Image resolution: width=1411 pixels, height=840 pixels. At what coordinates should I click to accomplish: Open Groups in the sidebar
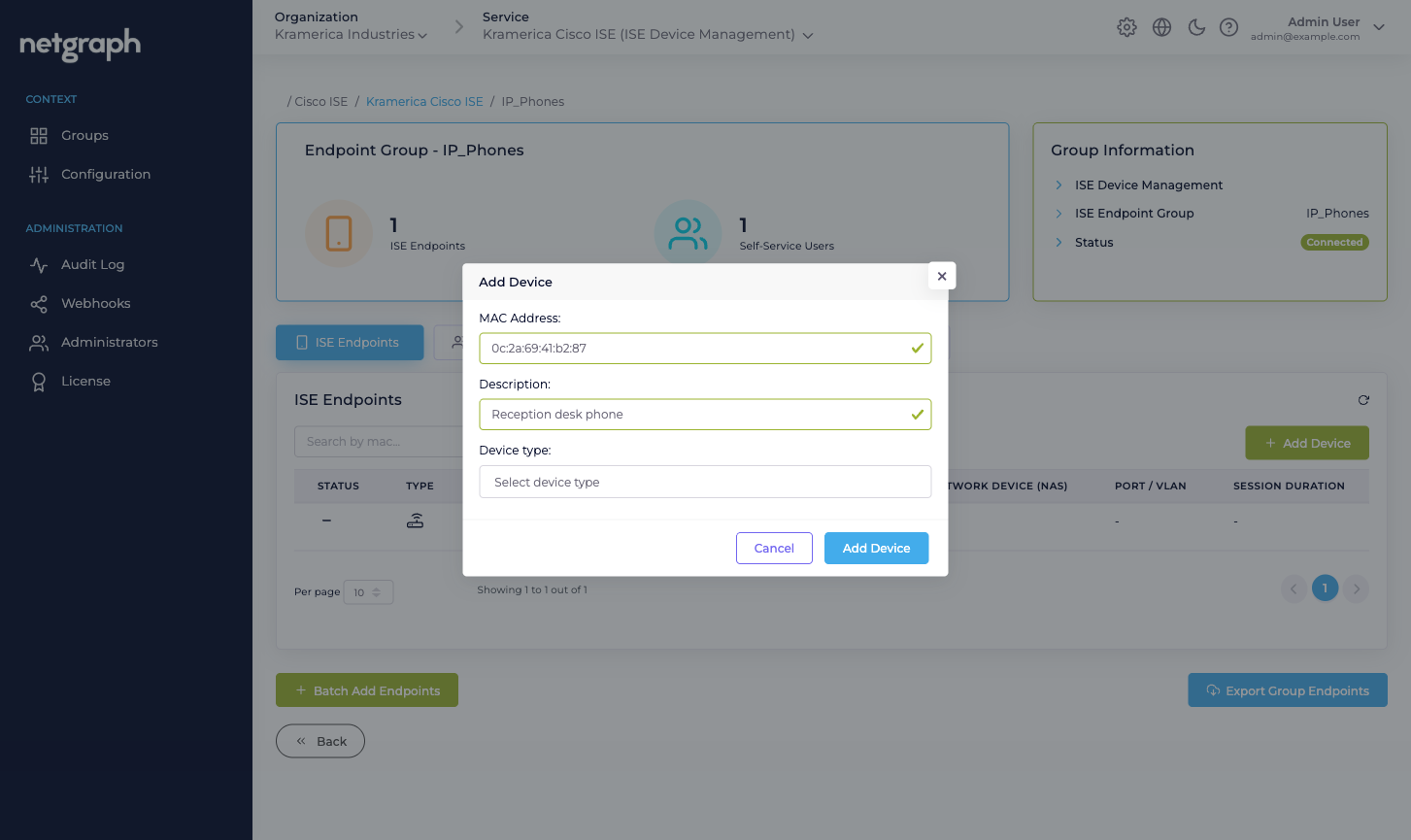84,136
